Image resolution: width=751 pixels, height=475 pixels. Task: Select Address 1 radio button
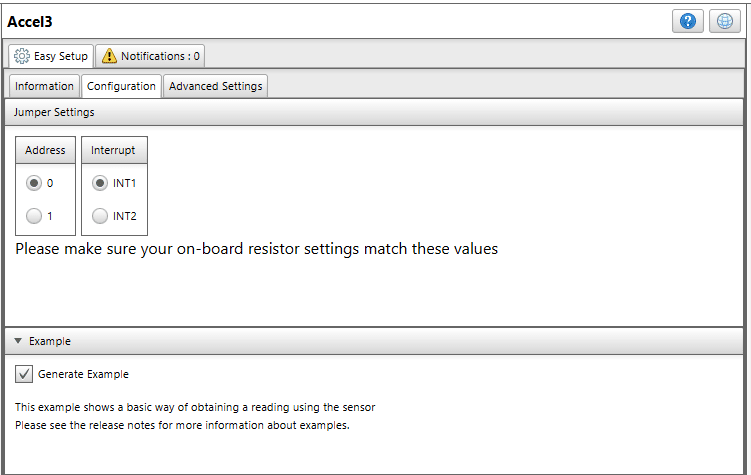[35, 215]
